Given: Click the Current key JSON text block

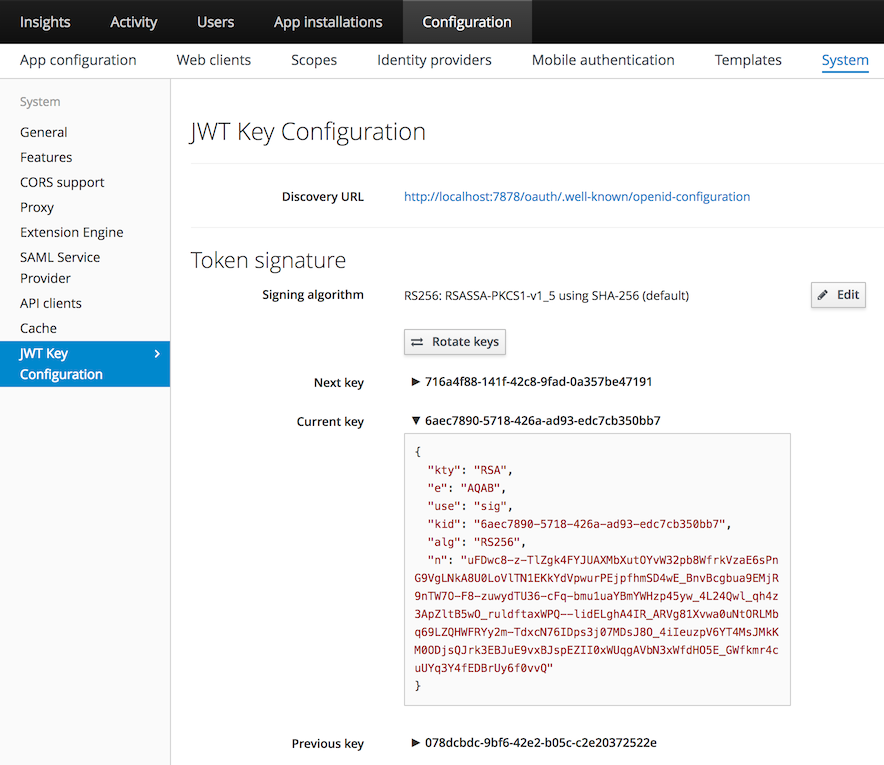Looking at the screenshot, I should (597, 568).
